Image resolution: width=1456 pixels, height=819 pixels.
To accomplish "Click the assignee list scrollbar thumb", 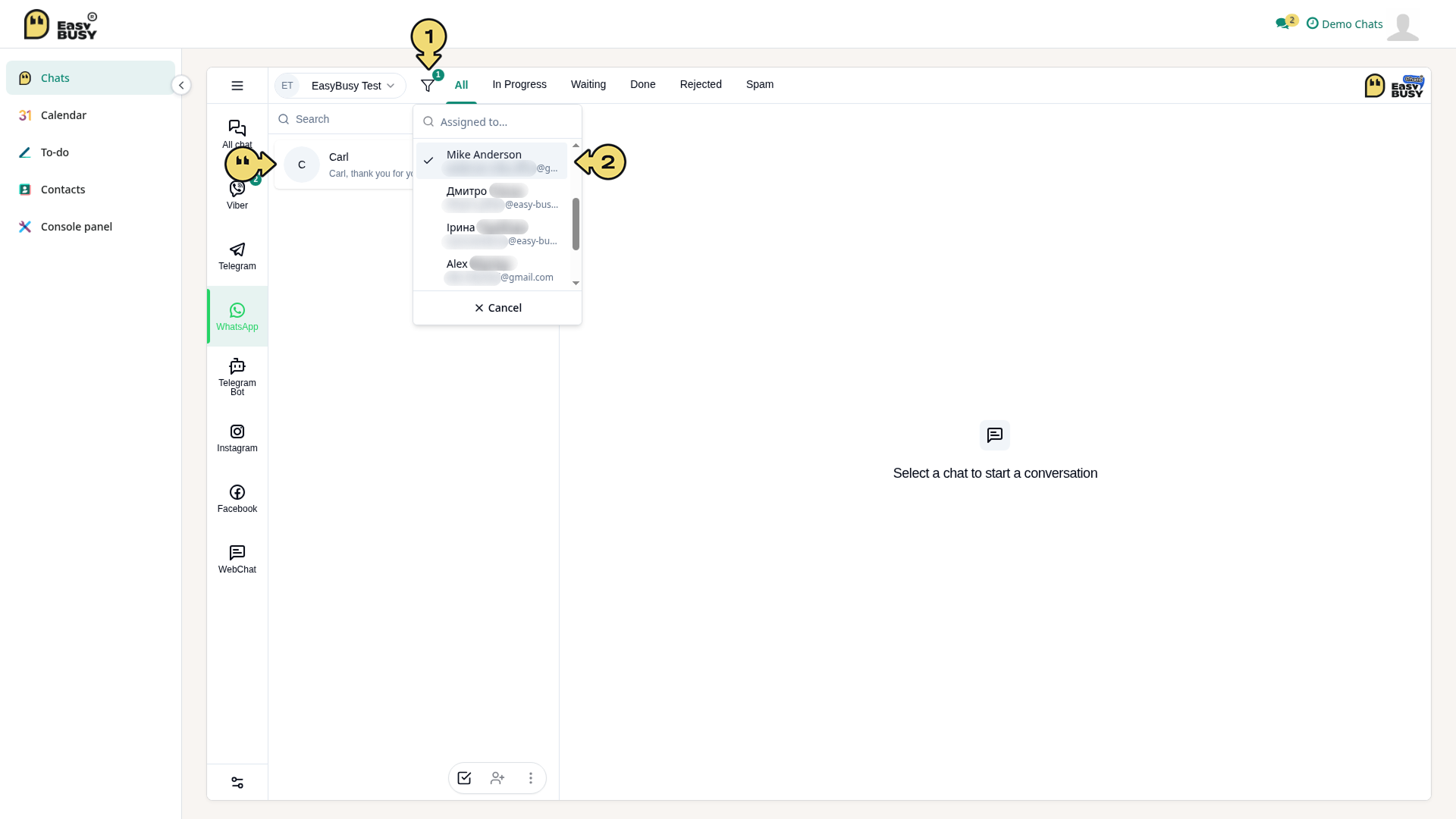I will (x=576, y=224).
